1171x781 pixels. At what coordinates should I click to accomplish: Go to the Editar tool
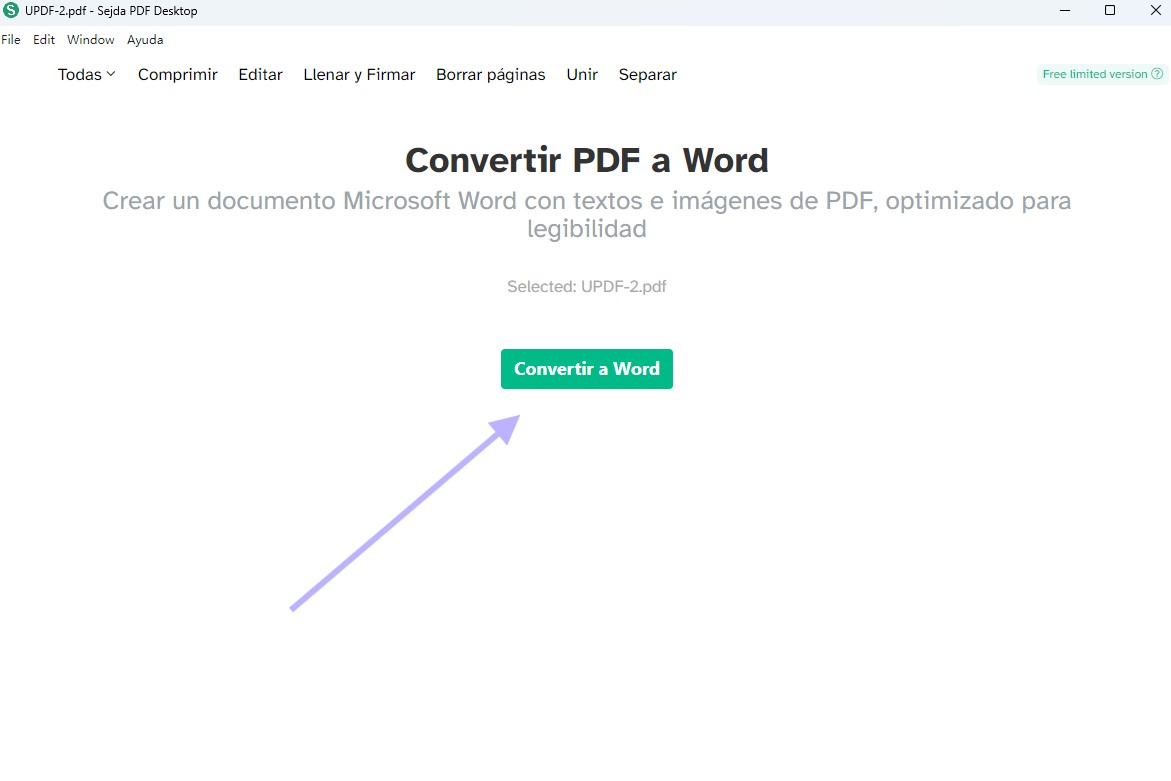(x=261, y=75)
